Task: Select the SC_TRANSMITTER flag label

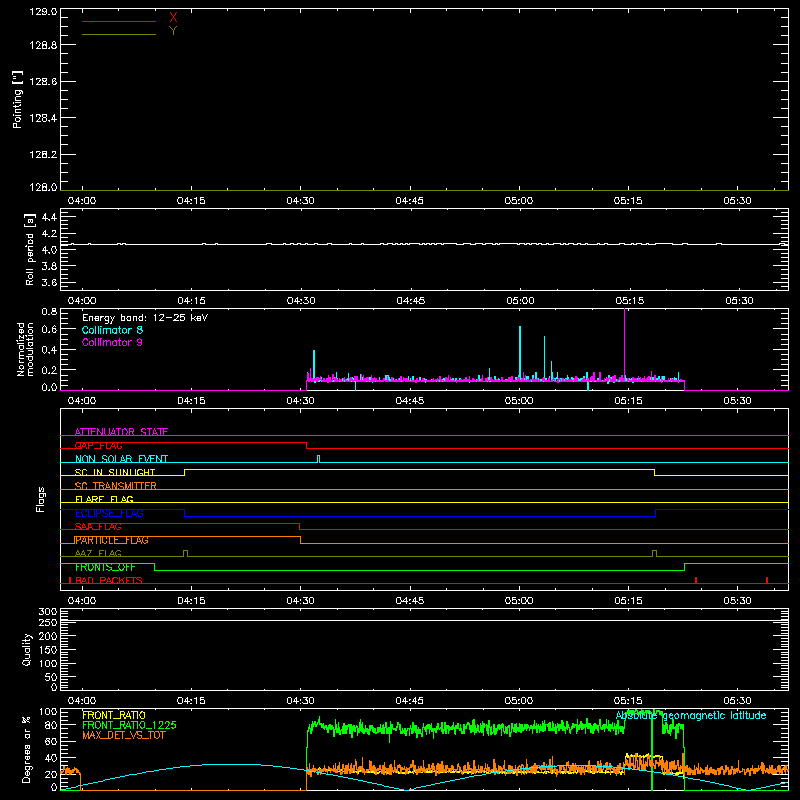Action: coord(116,486)
